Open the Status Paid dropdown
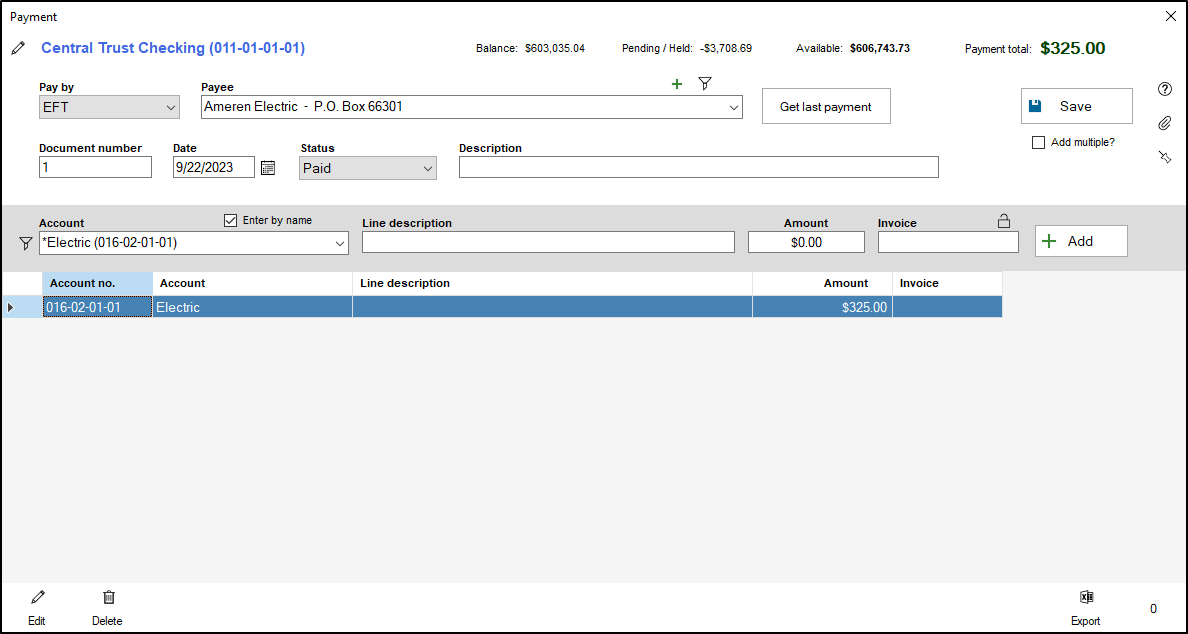1188x634 pixels. coord(427,168)
